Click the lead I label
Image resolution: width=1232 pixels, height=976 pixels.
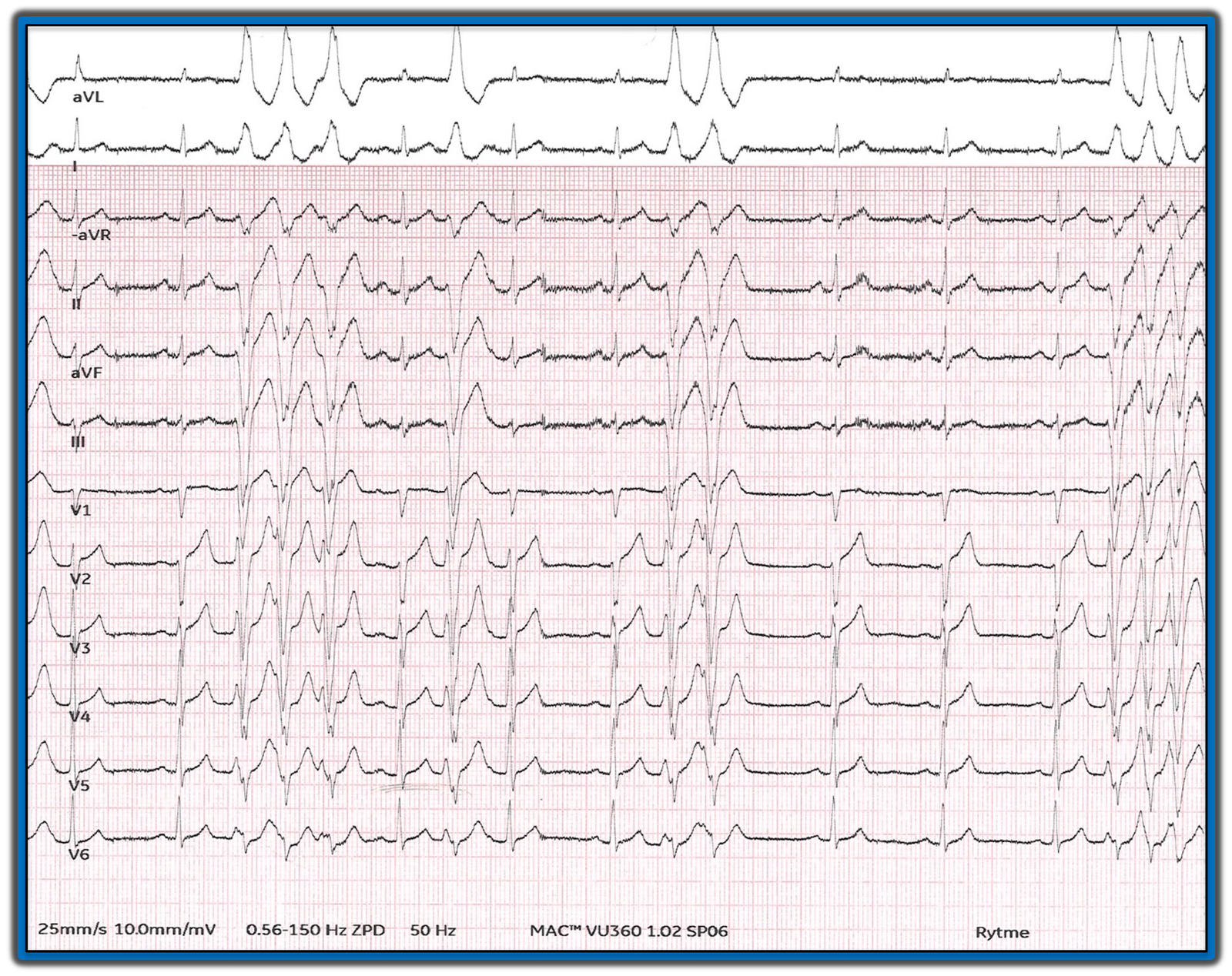[75, 166]
